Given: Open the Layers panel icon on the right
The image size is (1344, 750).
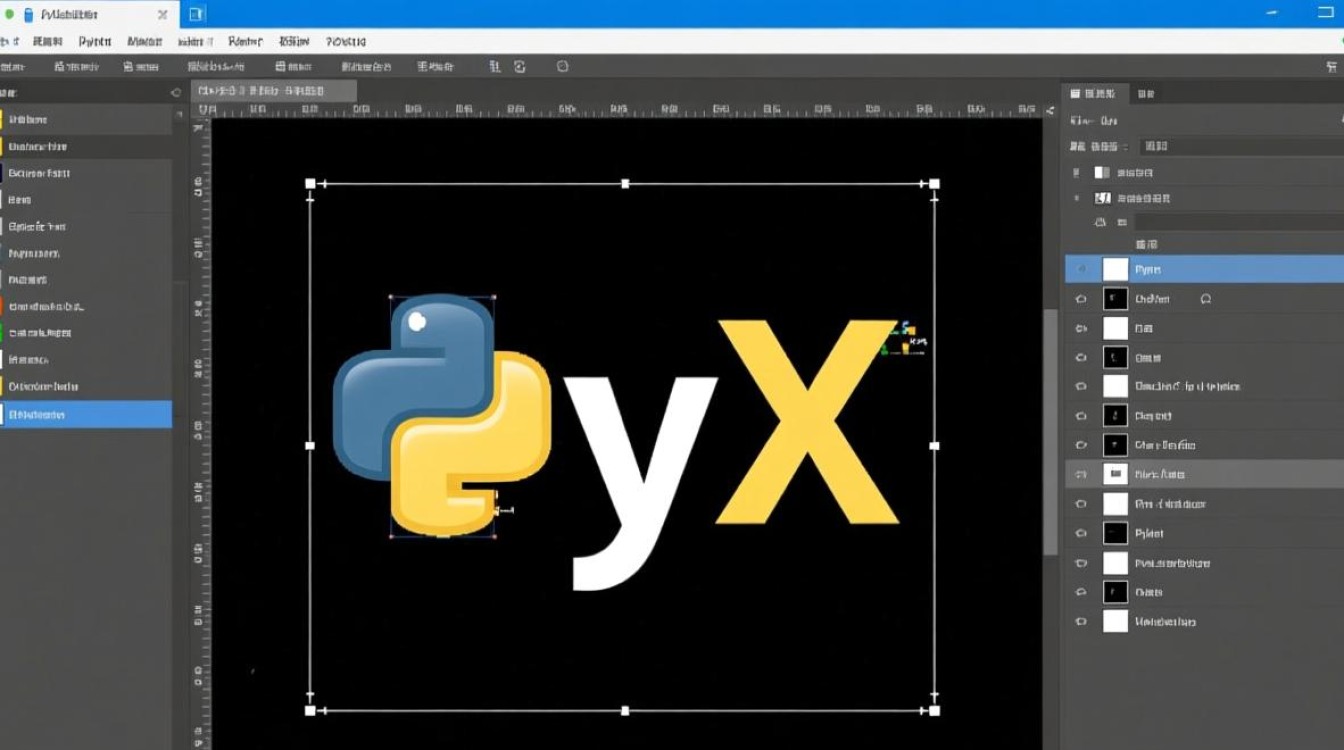Looking at the screenshot, I should (x=1075, y=93).
